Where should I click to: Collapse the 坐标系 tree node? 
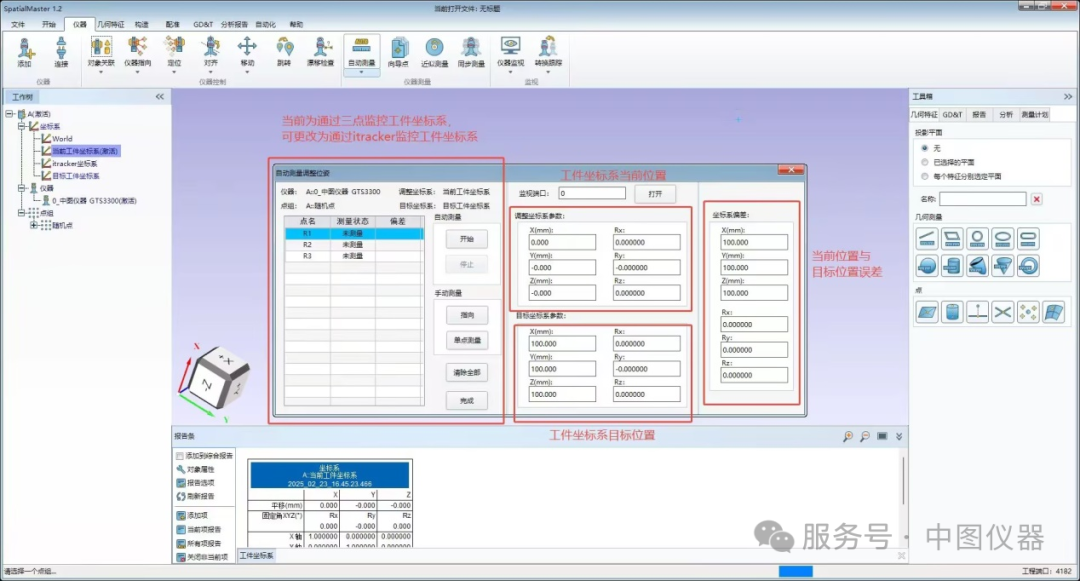click(21, 126)
